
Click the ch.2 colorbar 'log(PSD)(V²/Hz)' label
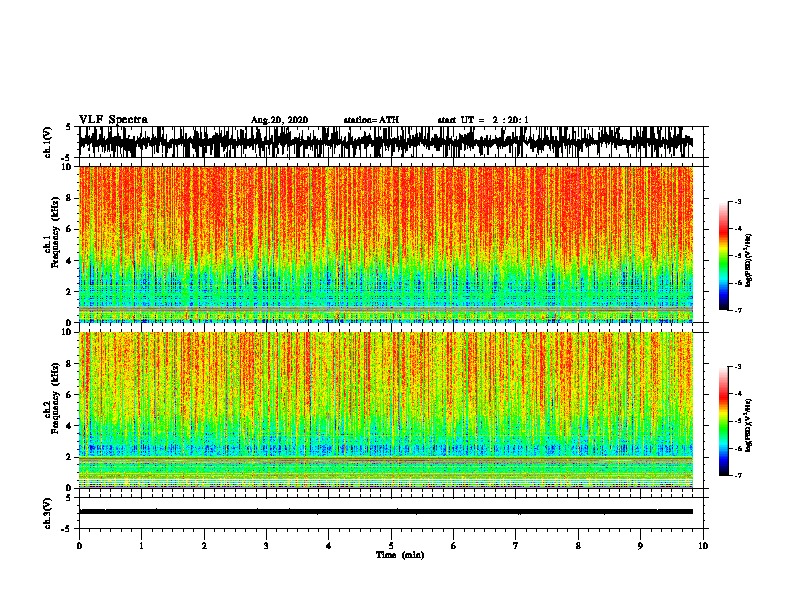click(749, 425)
